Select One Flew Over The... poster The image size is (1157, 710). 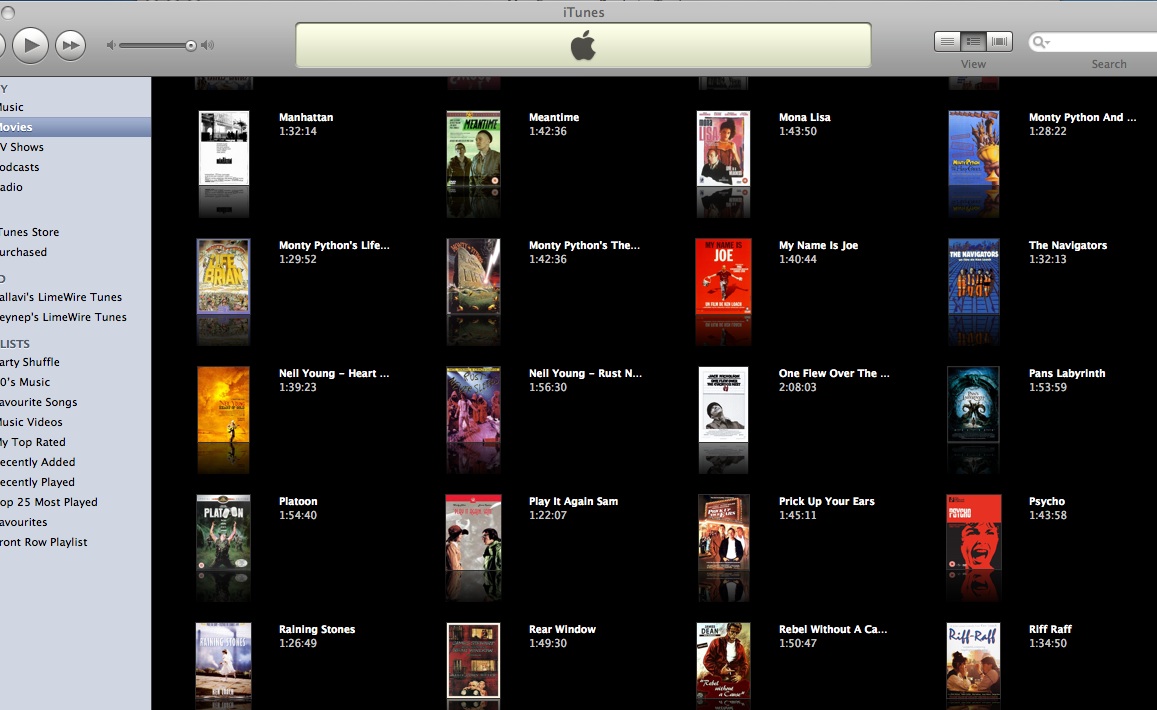point(724,404)
